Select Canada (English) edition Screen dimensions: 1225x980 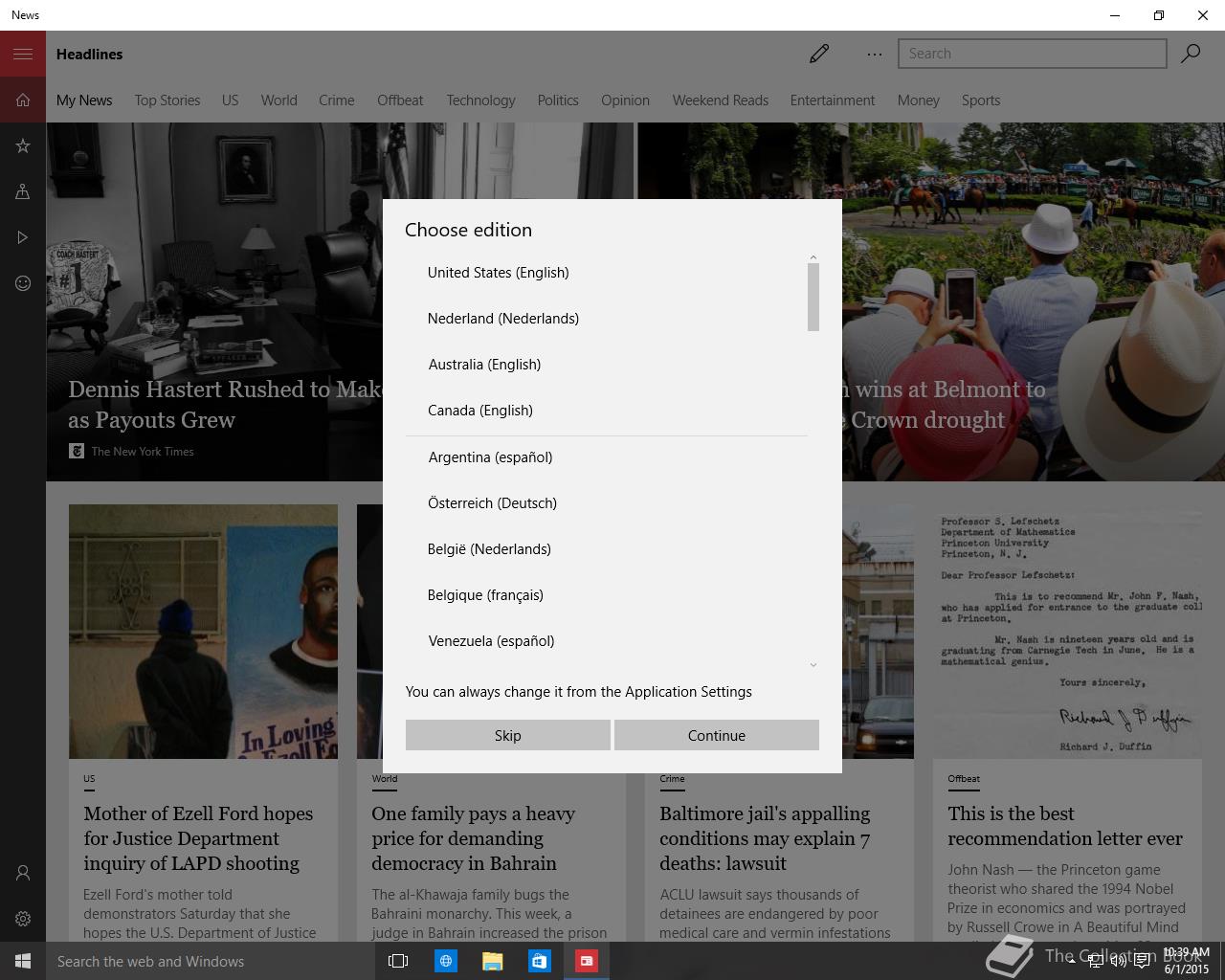point(607,411)
